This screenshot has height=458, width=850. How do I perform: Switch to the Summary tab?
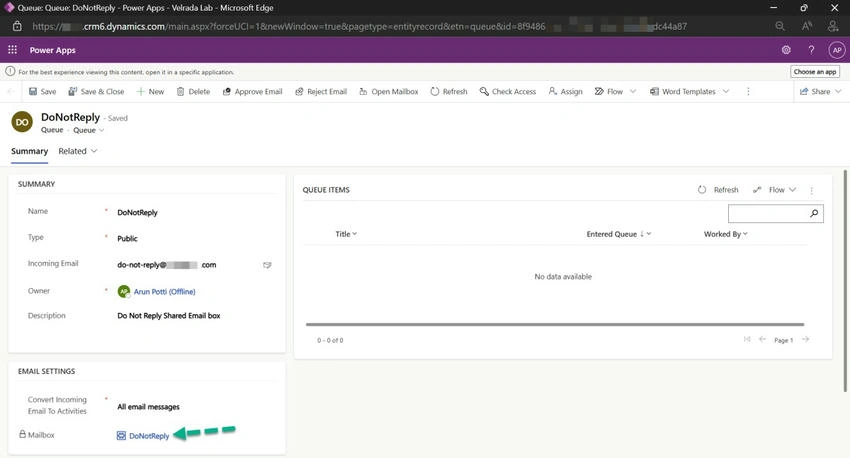tap(29, 151)
